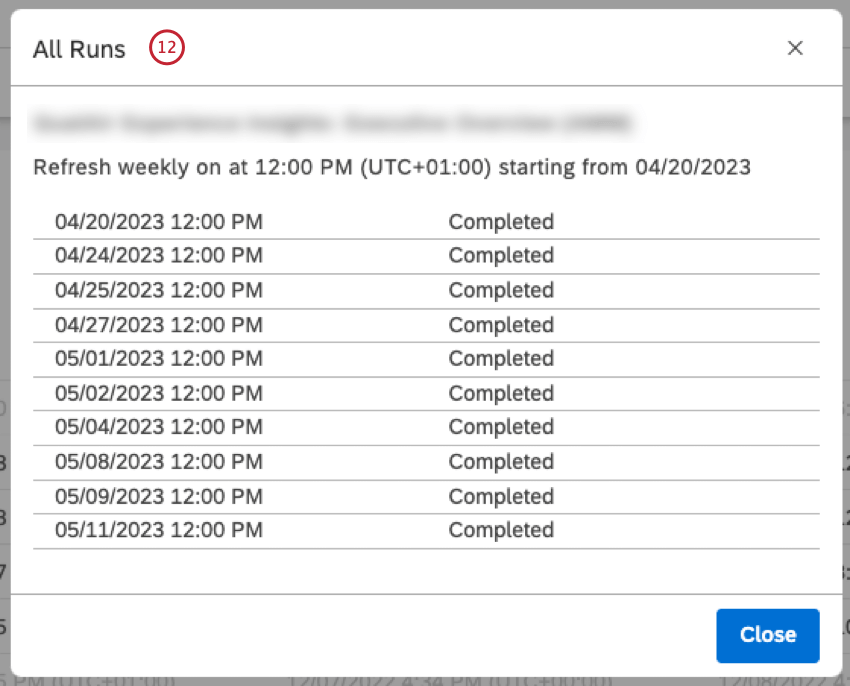Select the 04/27/2023 12:00 PM run
This screenshot has width=850, height=686.
(159, 325)
